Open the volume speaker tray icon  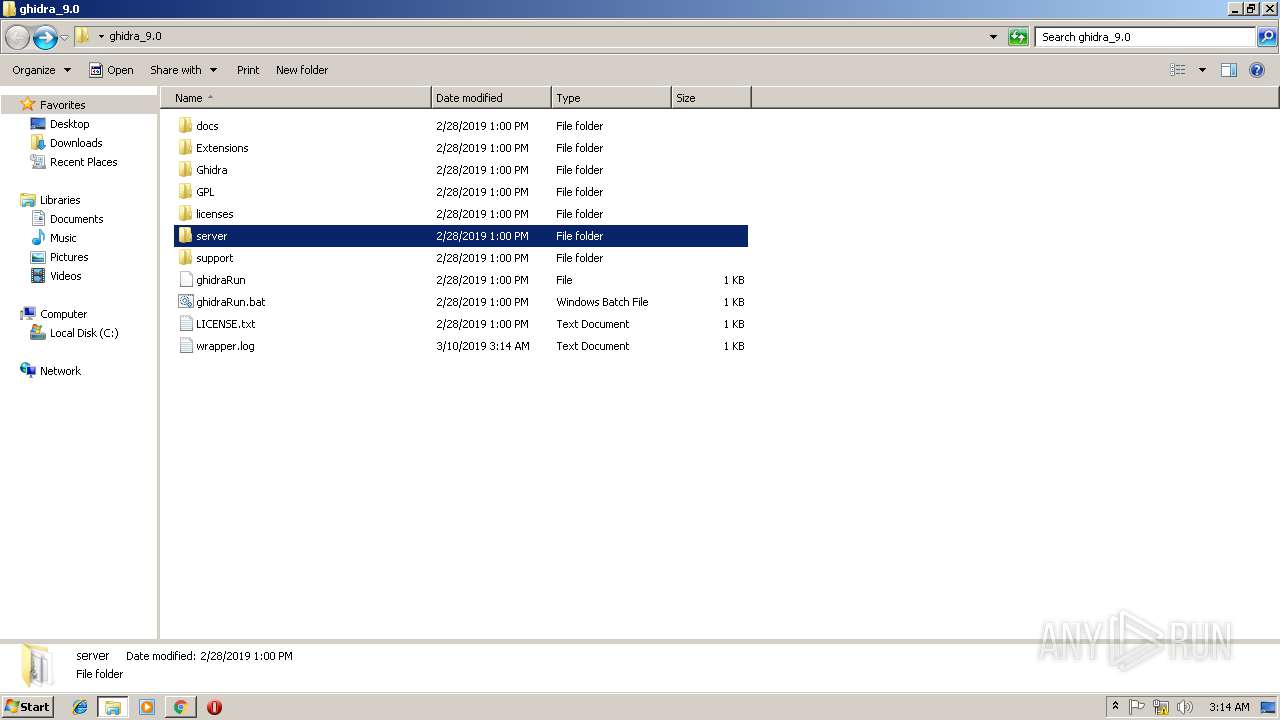(1185, 707)
